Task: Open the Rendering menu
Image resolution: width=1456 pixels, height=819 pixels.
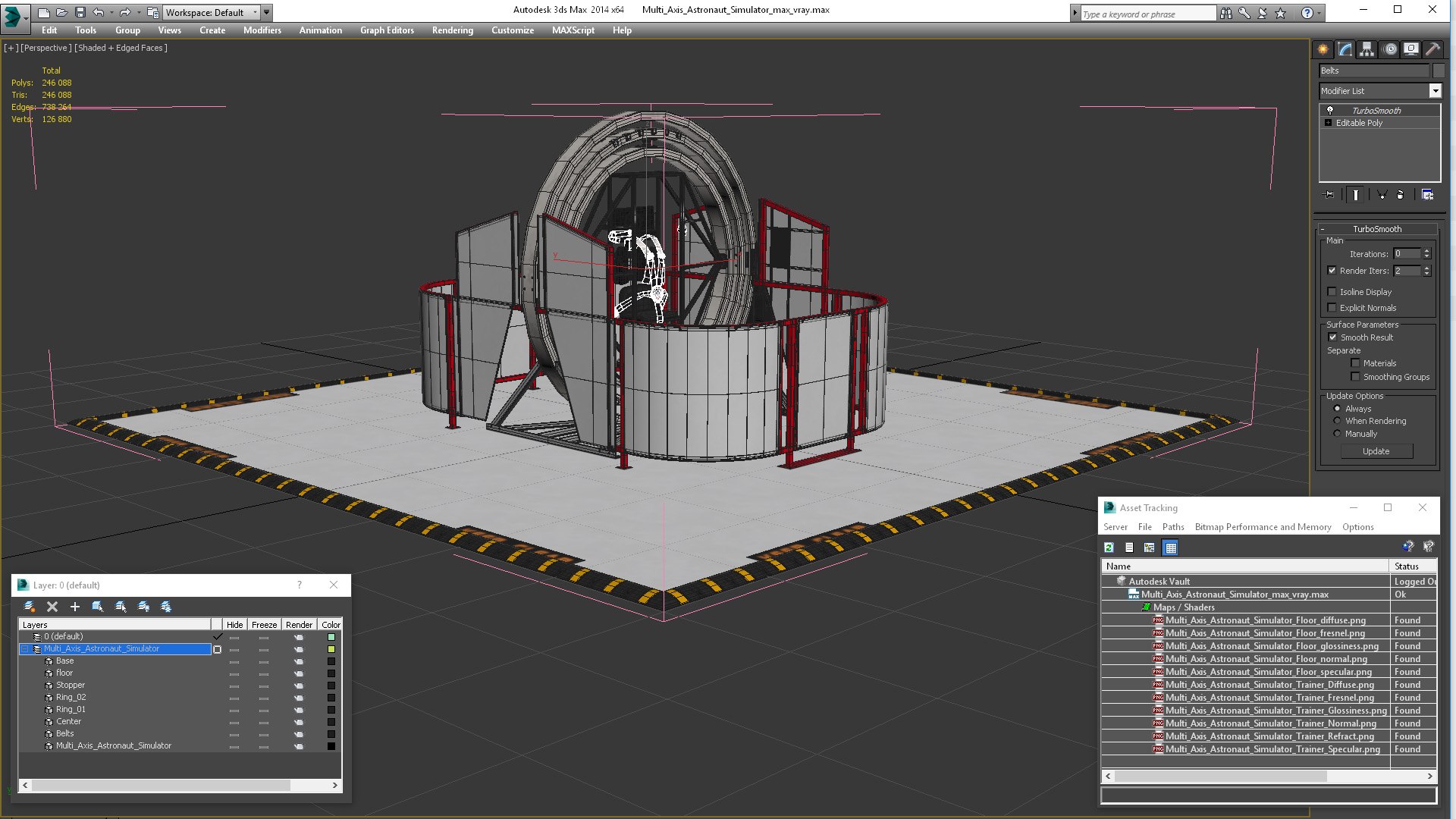Action: (x=453, y=30)
